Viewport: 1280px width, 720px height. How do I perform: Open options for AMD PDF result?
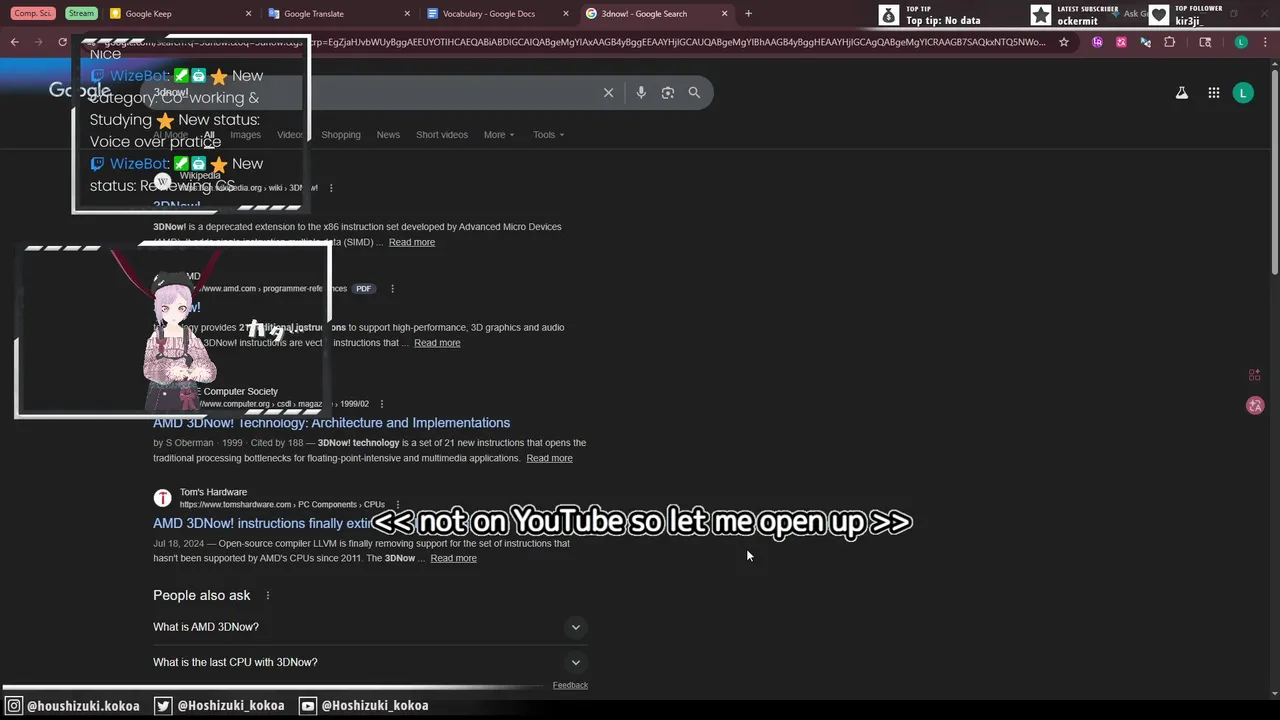point(392,288)
